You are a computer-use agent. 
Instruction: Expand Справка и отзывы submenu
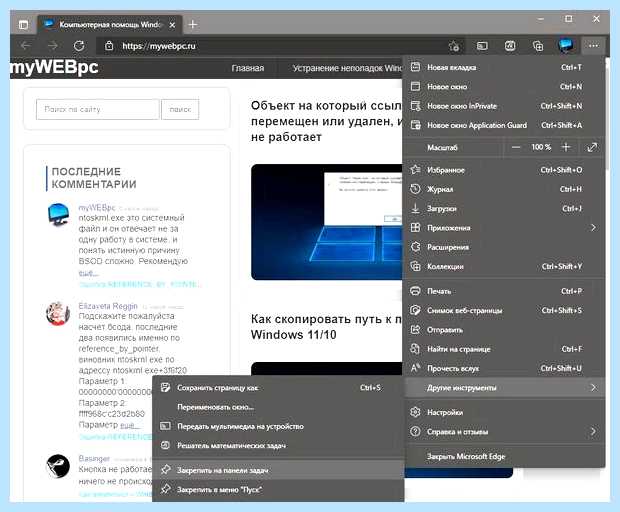[x=503, y=432]
